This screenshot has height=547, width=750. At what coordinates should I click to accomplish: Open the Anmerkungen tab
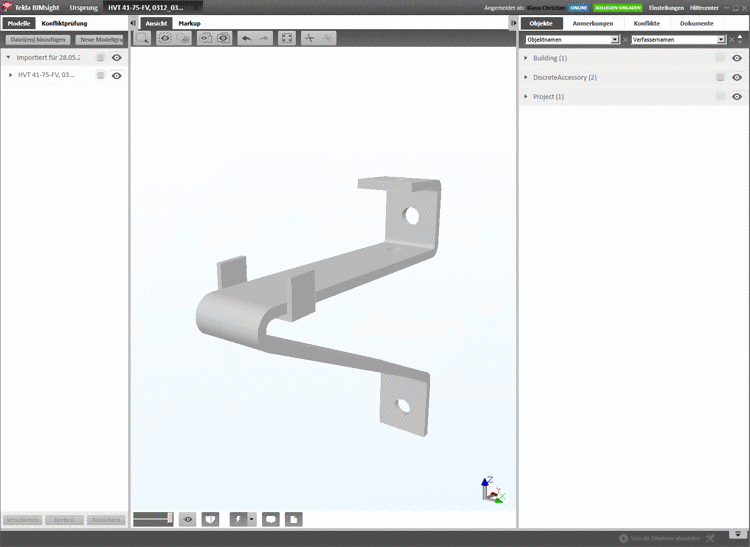coord(593,23)
